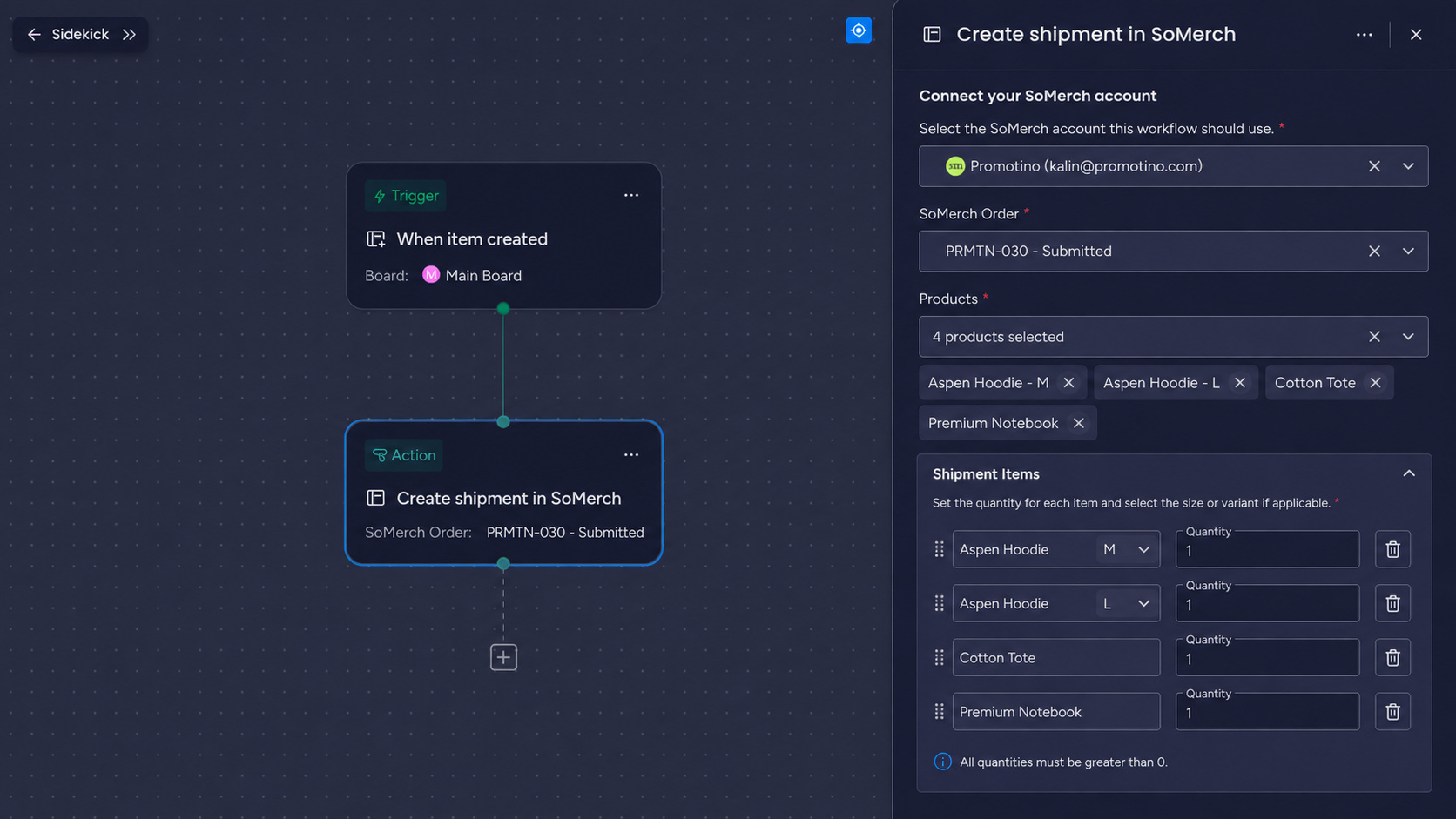Click the 'Shipment Items' section heading
Screen dimensions: 1456x819
(x=986, y=473)
